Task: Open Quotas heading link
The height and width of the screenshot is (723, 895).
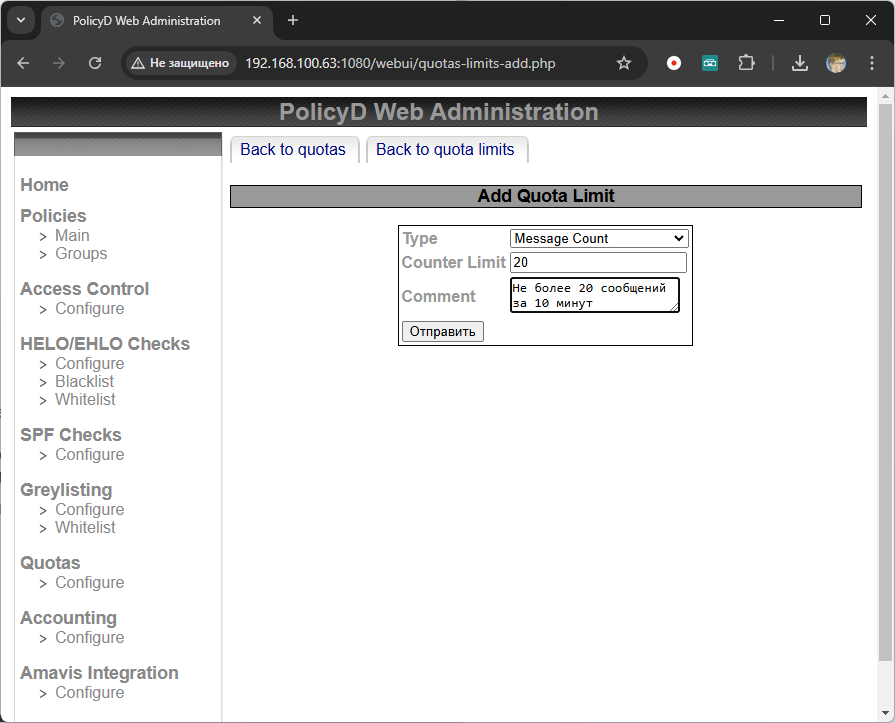Action: click(50, 563)
